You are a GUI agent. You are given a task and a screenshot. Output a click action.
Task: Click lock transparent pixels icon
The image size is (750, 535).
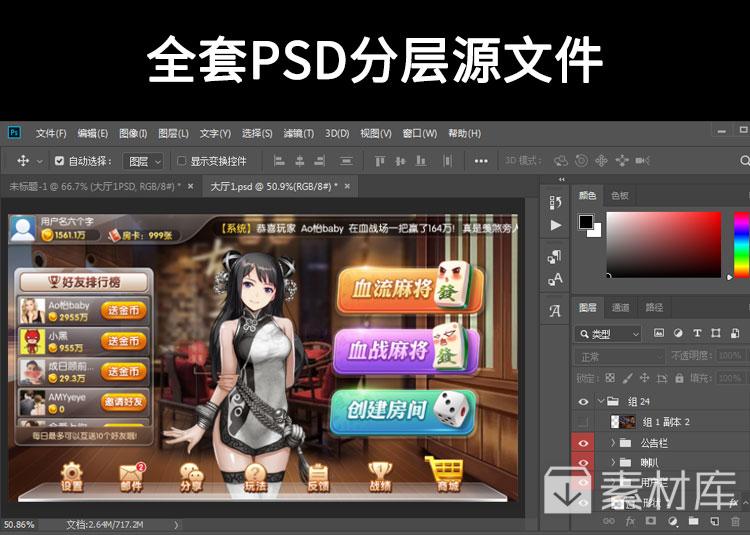coord(610,378)
